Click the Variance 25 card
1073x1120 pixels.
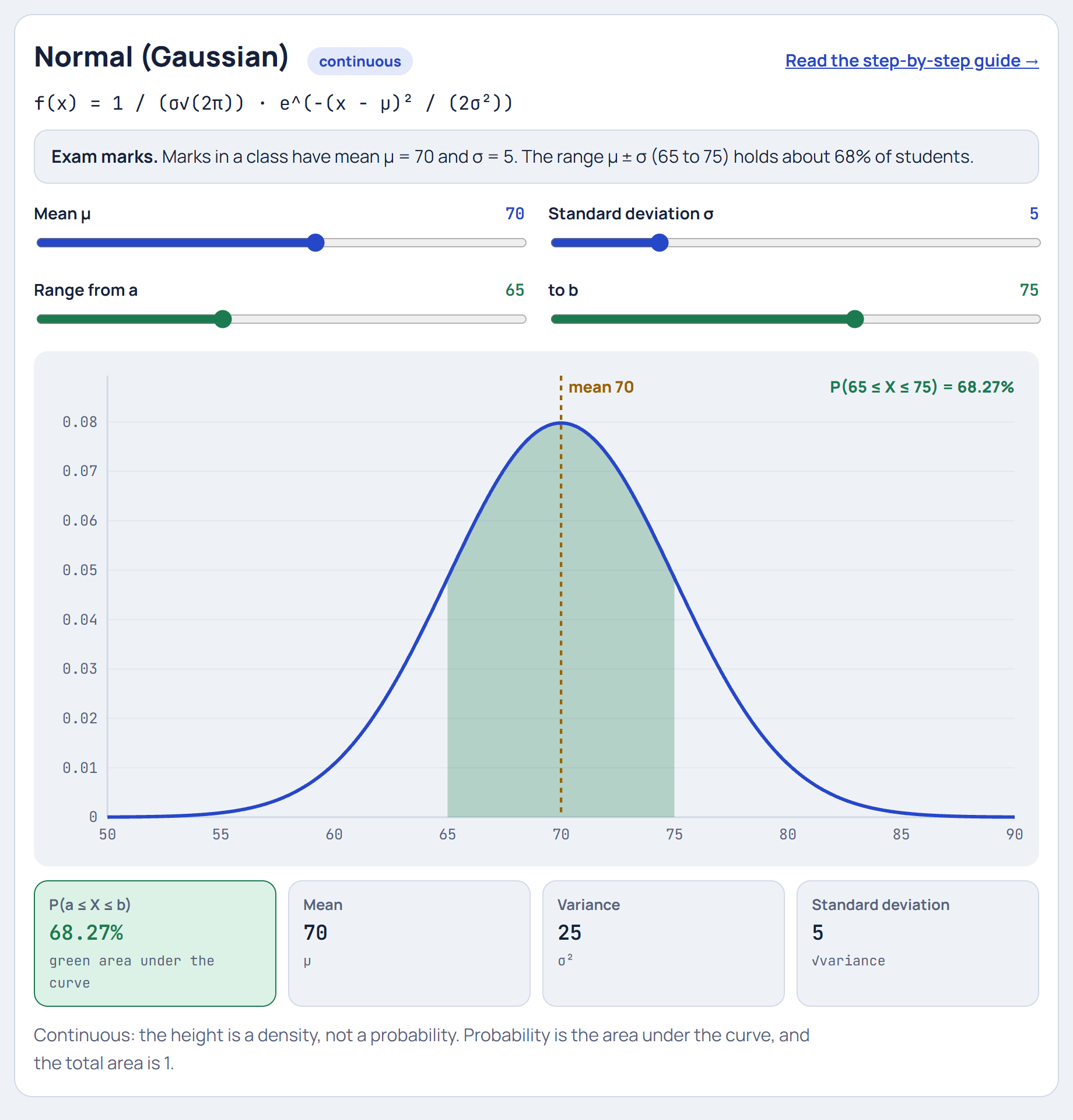click(x=663, y=943)
